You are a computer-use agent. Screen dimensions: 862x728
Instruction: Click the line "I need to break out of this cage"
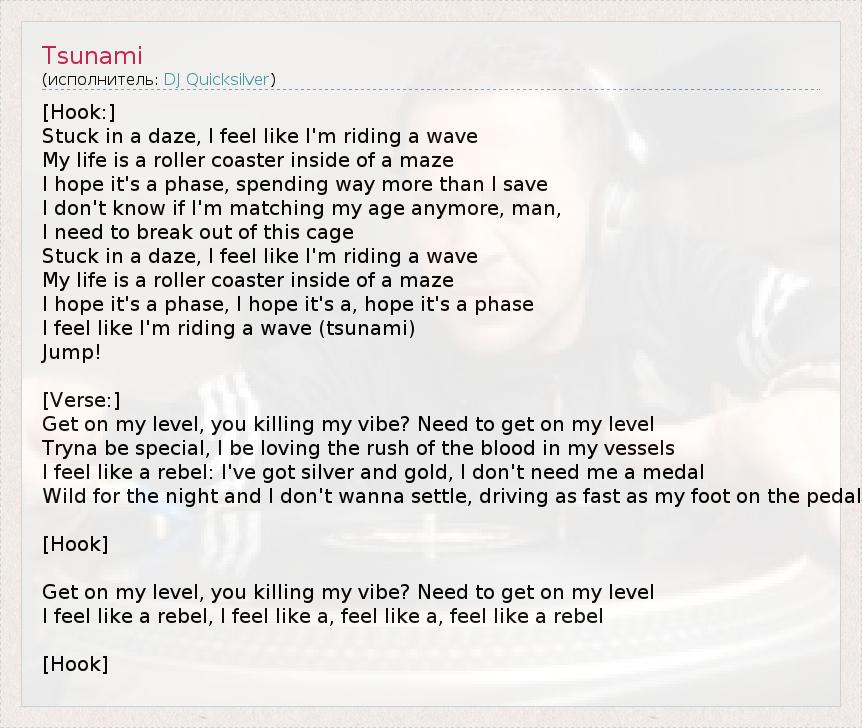pyautogui.click(x=198, y=232)
